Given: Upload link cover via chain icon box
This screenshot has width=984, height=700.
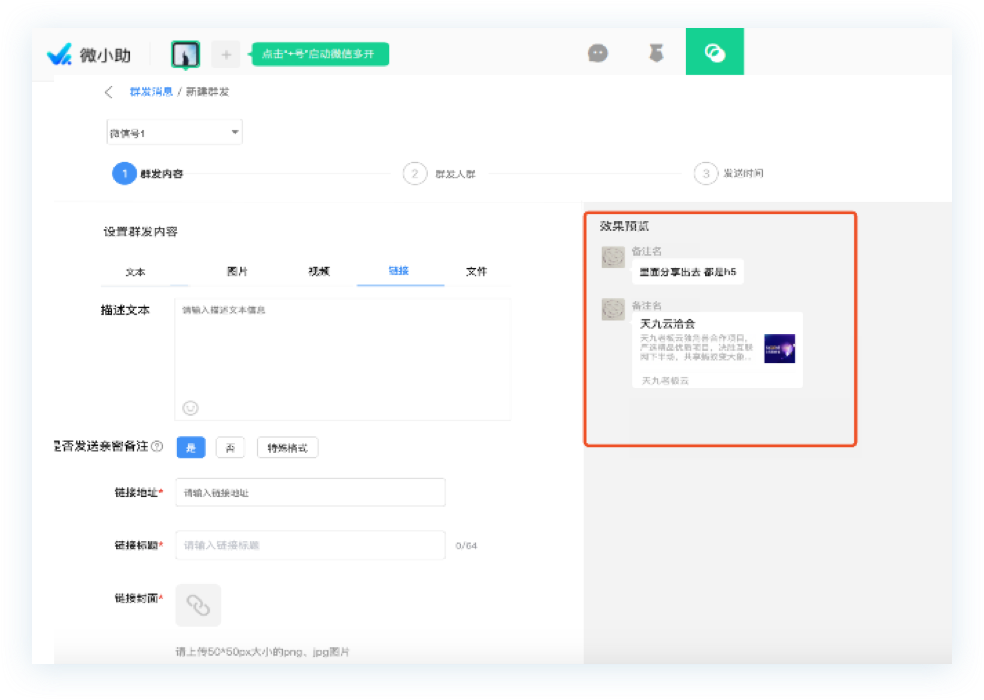Looking at the screenshot, I should click(x=198, y=605).
